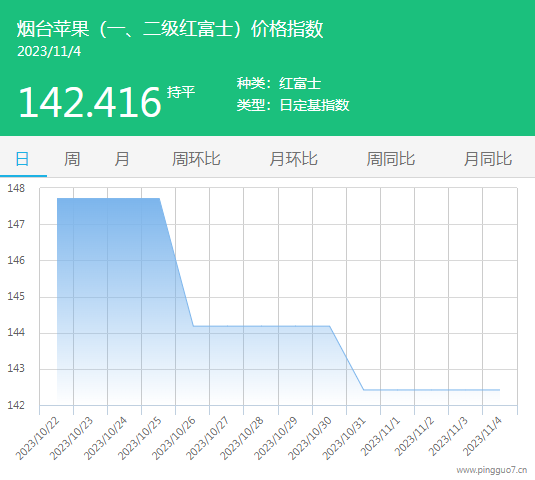
Task: Click the chart plateau at 144.2 level
Action: pos(261,326)
